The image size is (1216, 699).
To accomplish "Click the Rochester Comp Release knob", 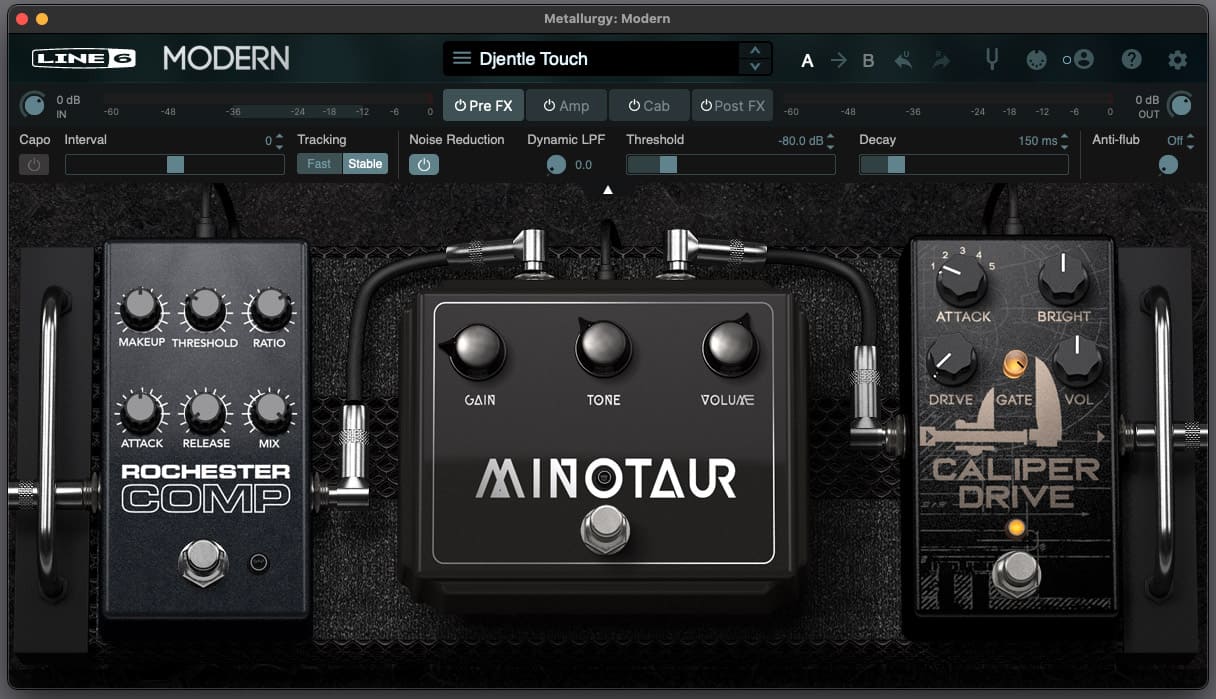I will [x=204, y=411].
